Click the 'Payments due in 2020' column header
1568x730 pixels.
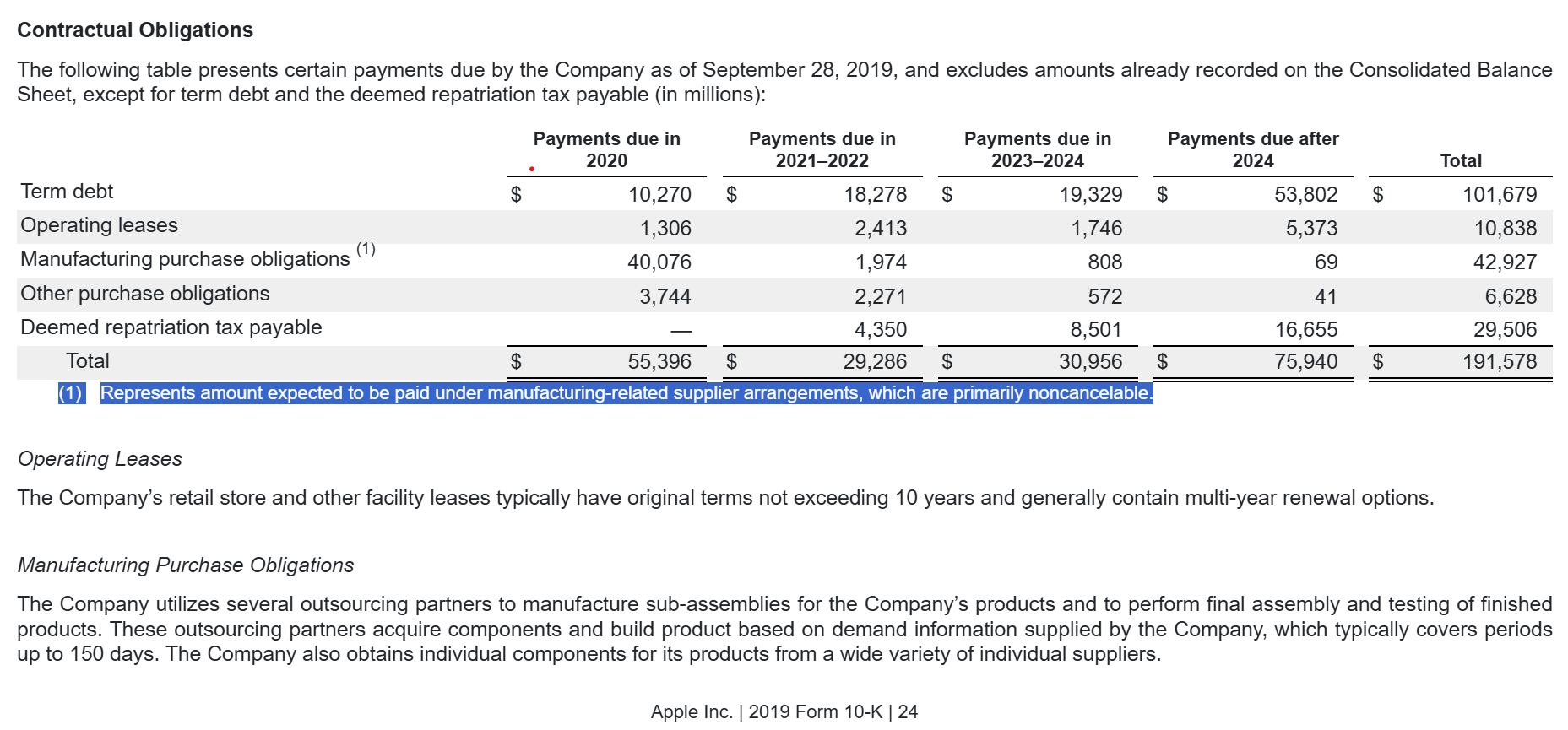607,149
